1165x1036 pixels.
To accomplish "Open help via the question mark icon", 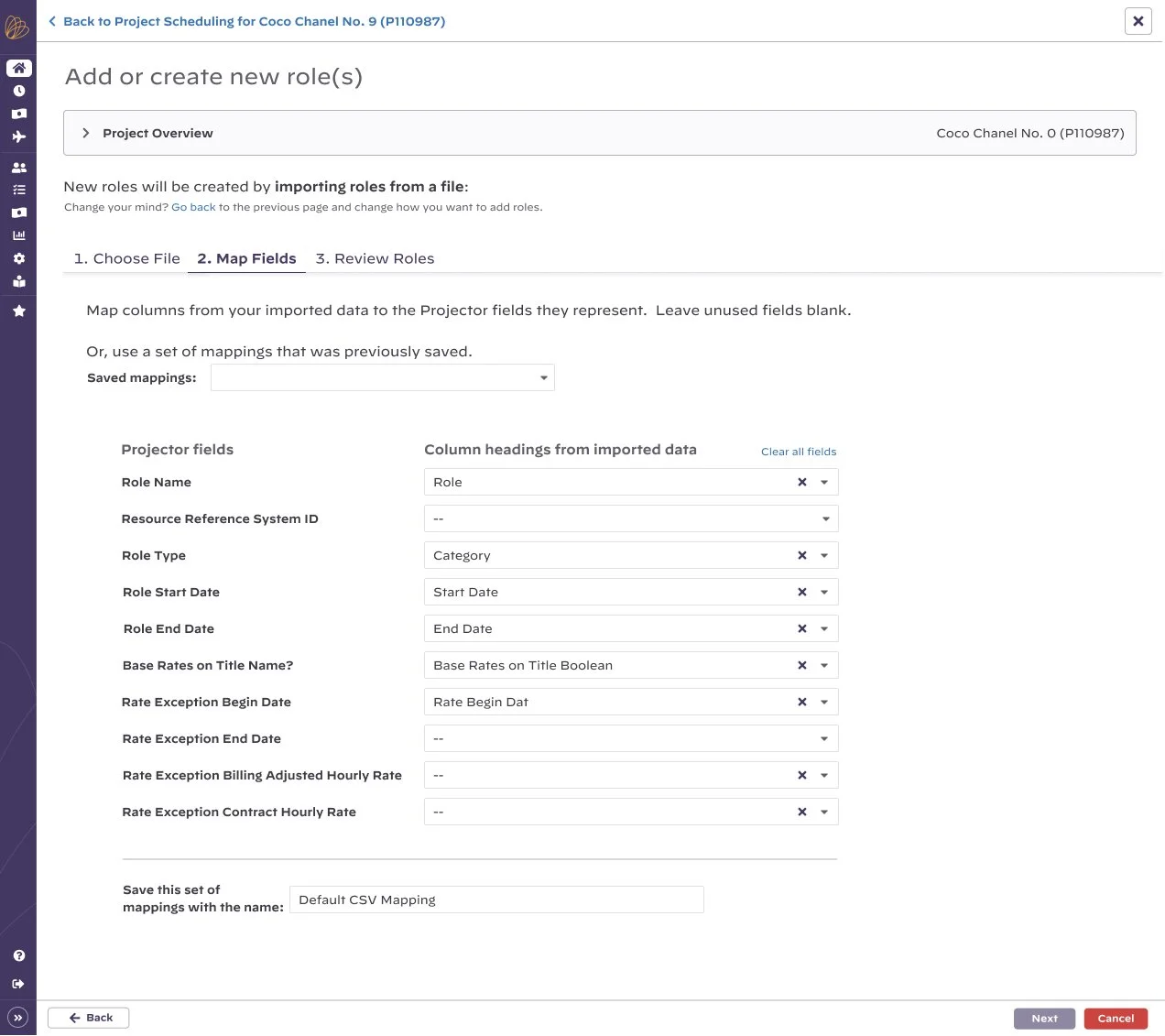I will pyautogui.click(x=18, y=954).
